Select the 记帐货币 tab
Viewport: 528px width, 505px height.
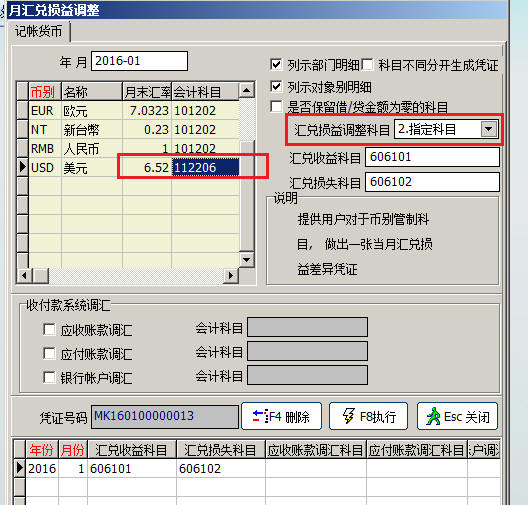pyautogui.click(x=38, y=31)
